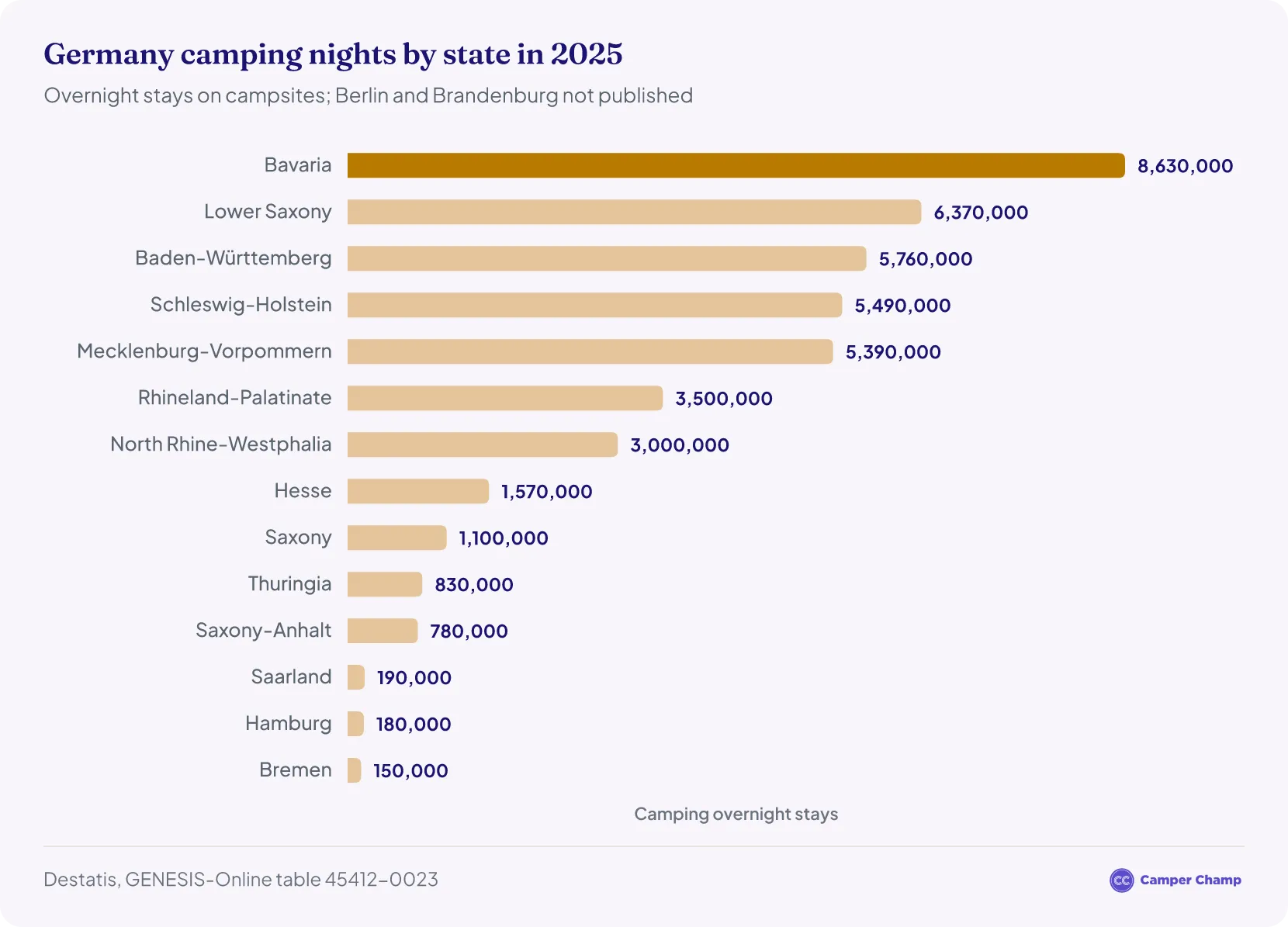
Task: Click the Mecklenburg-Vorpommern label
Action: coord(204,351)
